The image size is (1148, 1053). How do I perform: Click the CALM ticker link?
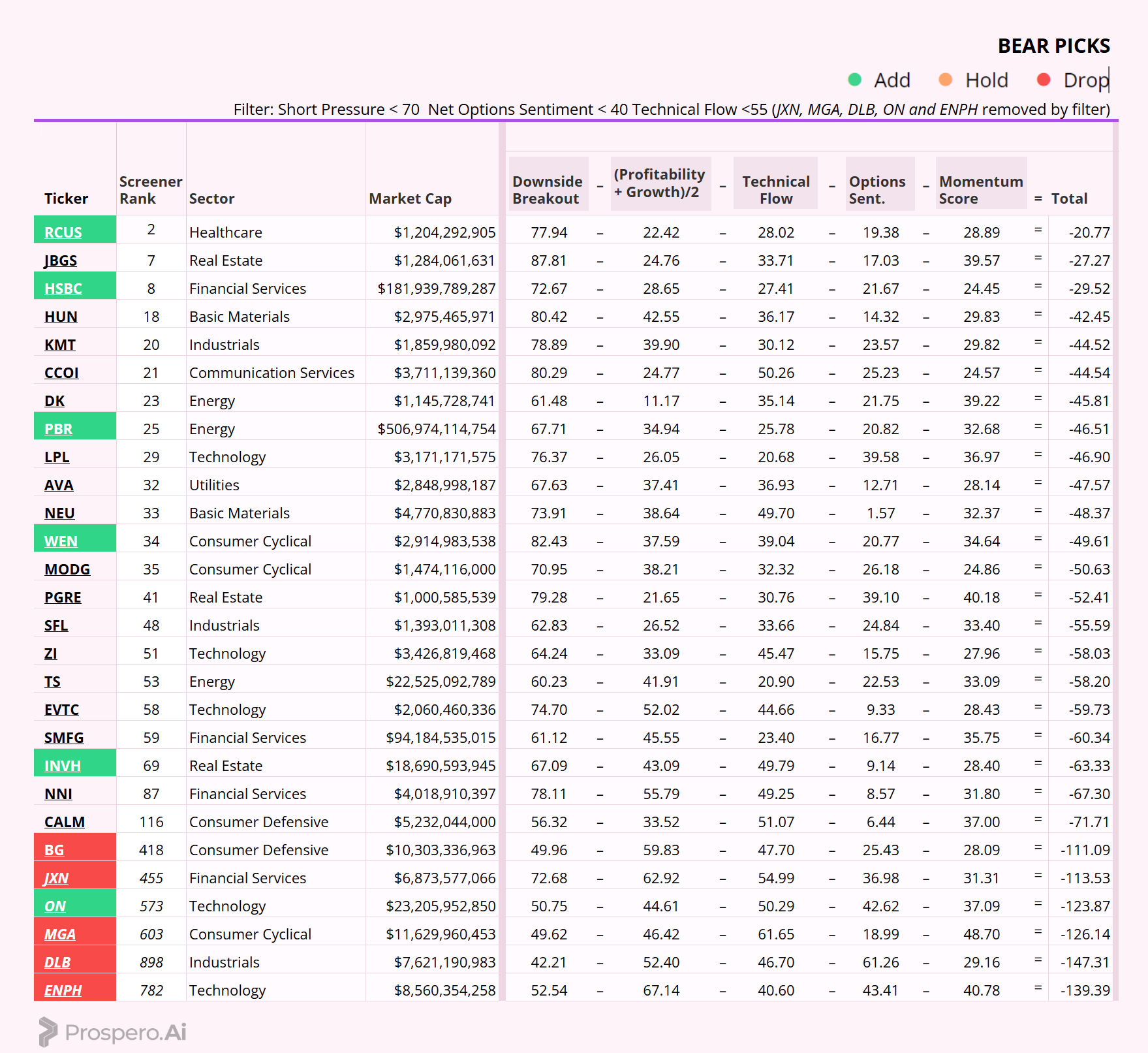coord(65,822)
